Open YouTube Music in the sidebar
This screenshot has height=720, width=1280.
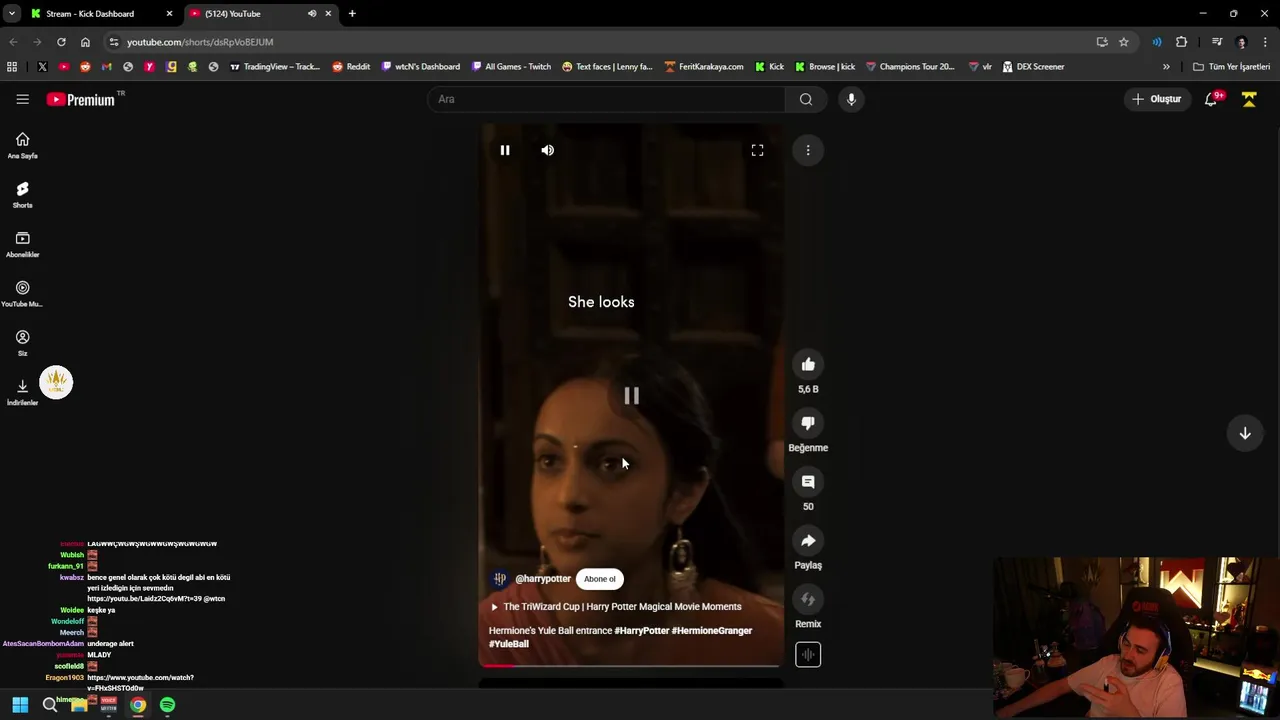tap(22, 294)
